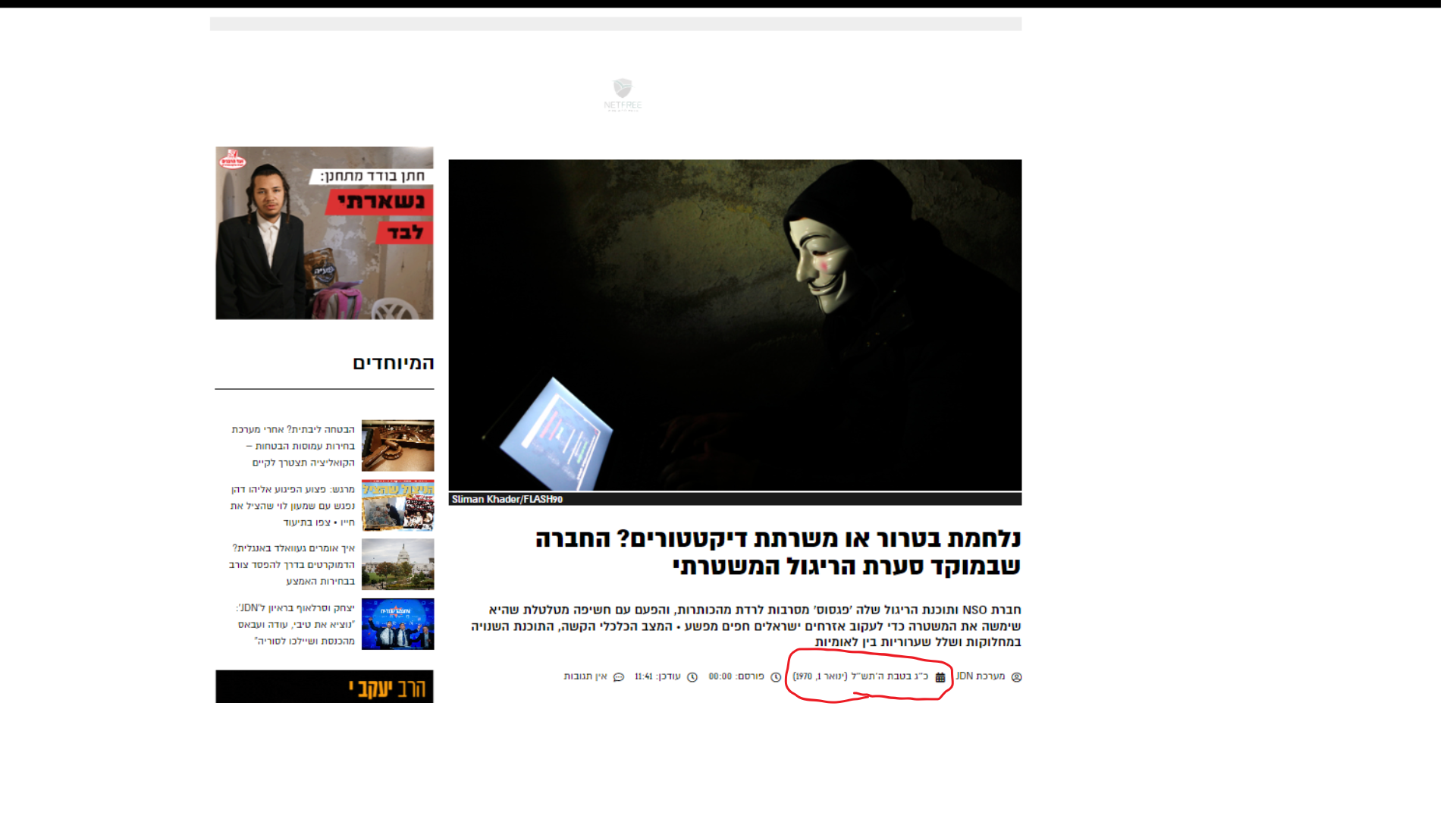Viewport: 1456px width, 819px height.
Task: Click the הרב יעקב black banner
Action: tap(325, 687)
